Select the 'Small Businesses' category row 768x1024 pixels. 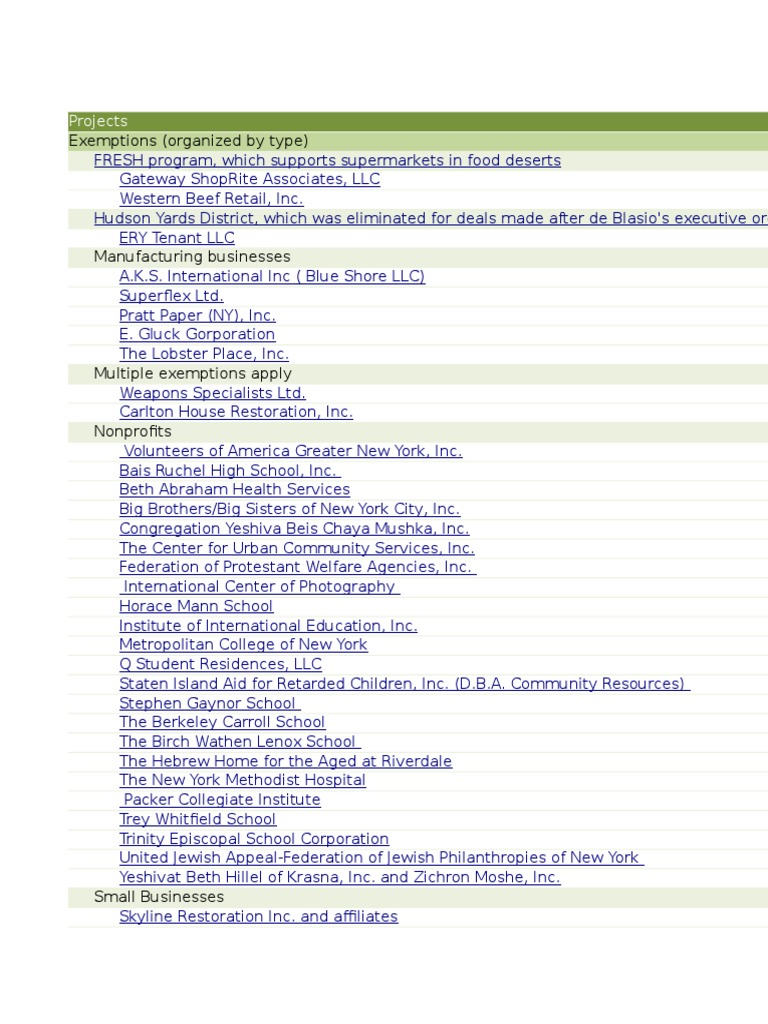point(418,898)
